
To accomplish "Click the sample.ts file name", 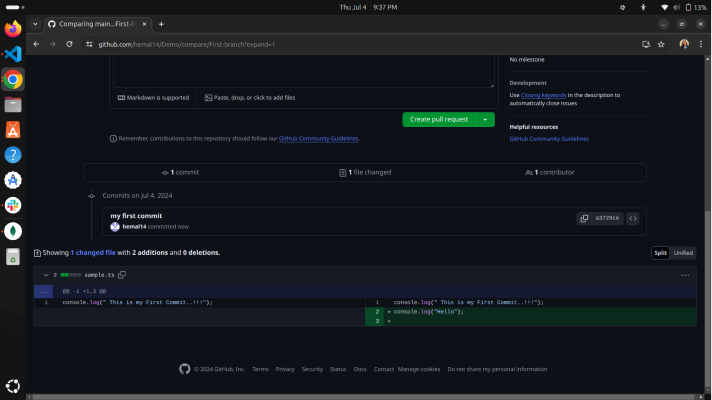I will pyautogui.click(x=99, y=275).
